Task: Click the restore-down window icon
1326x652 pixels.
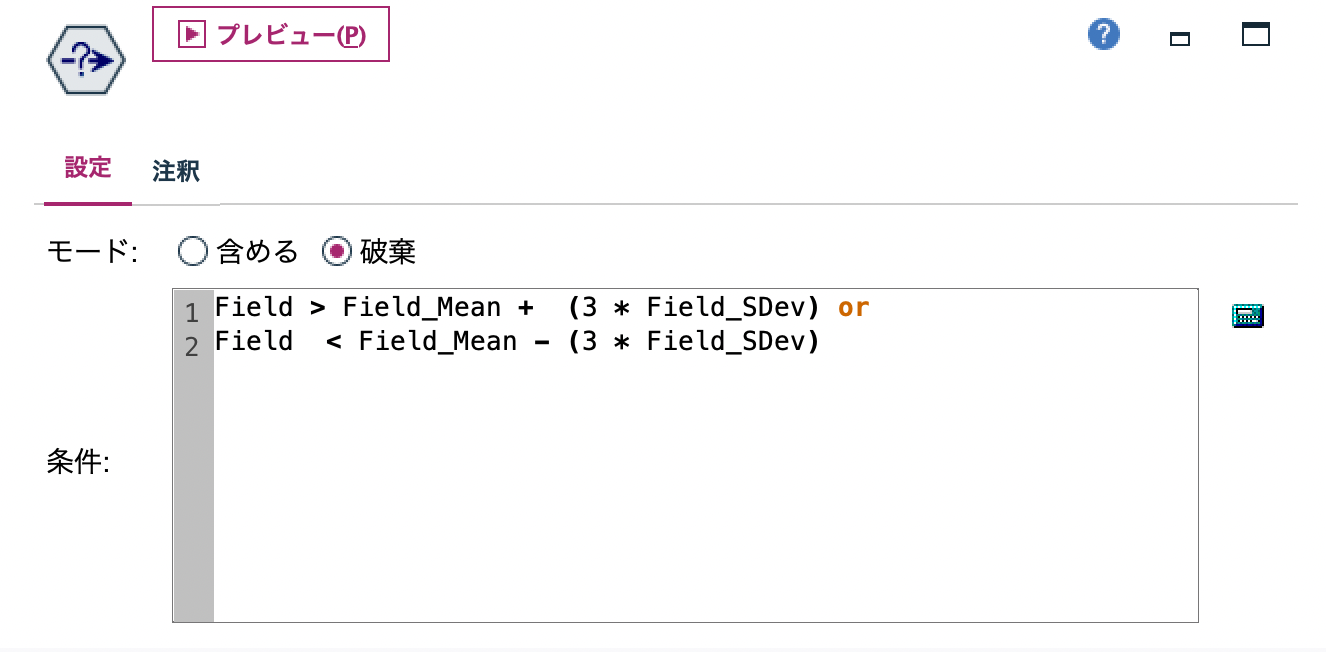Action: pyautogui.click(x=1179, y=36)
